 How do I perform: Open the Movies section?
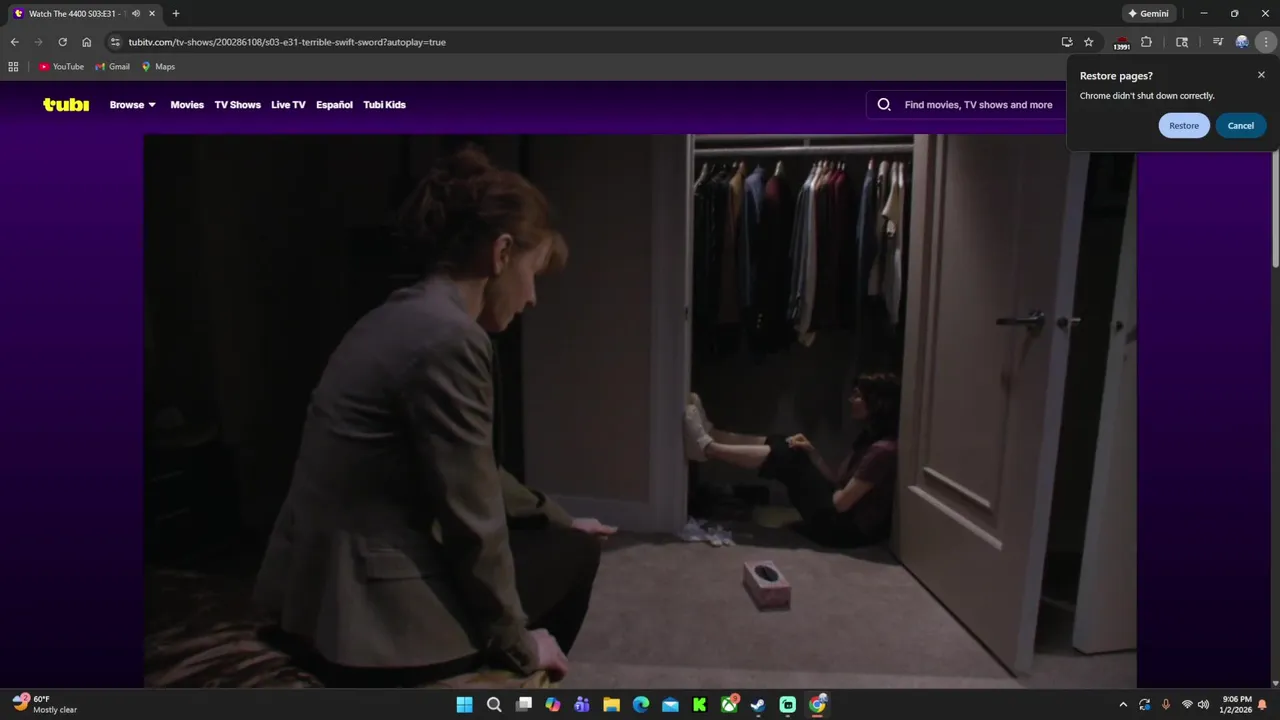click(x=187, y=105)
